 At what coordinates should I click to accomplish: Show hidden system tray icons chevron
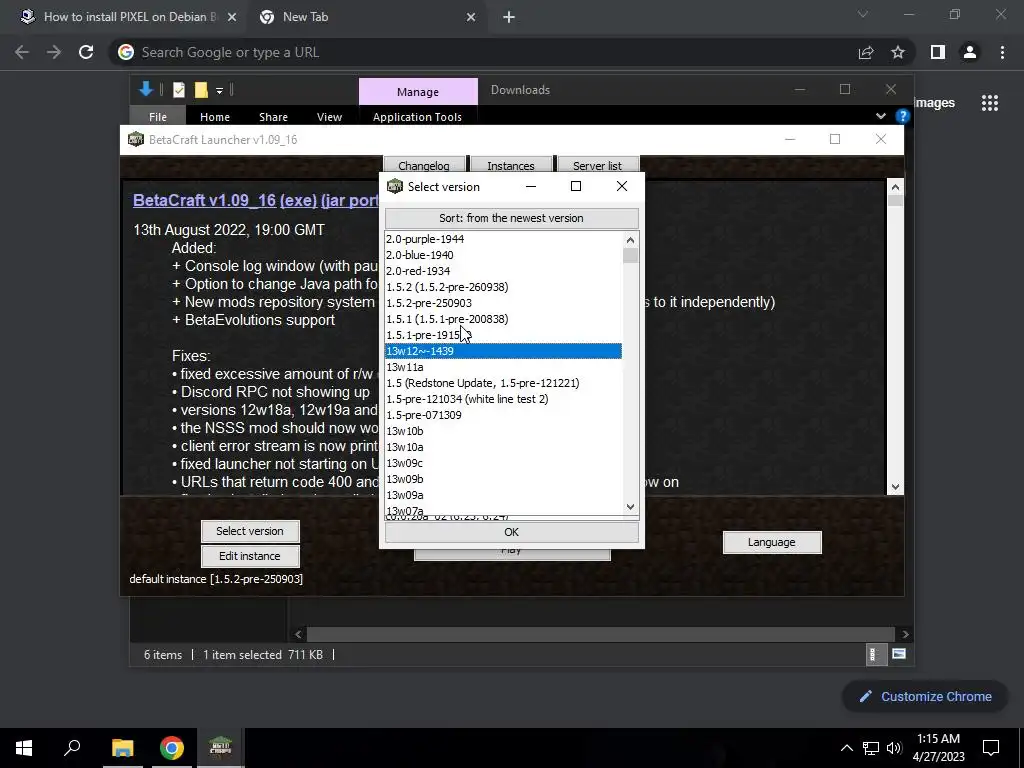(846, 748)
